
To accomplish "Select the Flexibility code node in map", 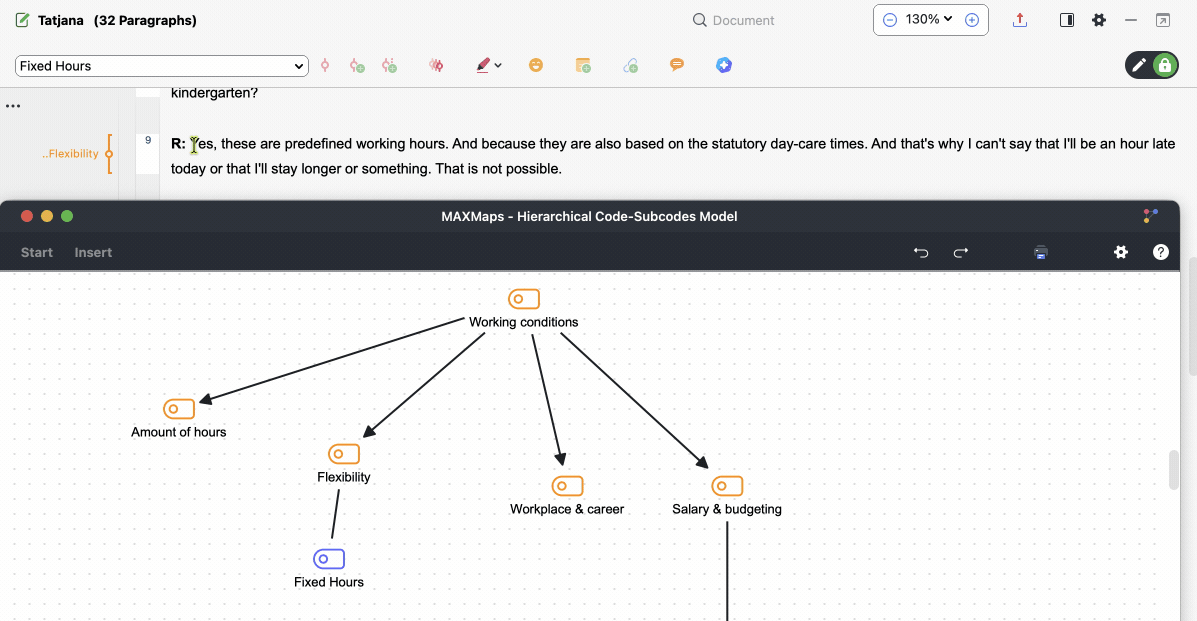I will [344, 464].
